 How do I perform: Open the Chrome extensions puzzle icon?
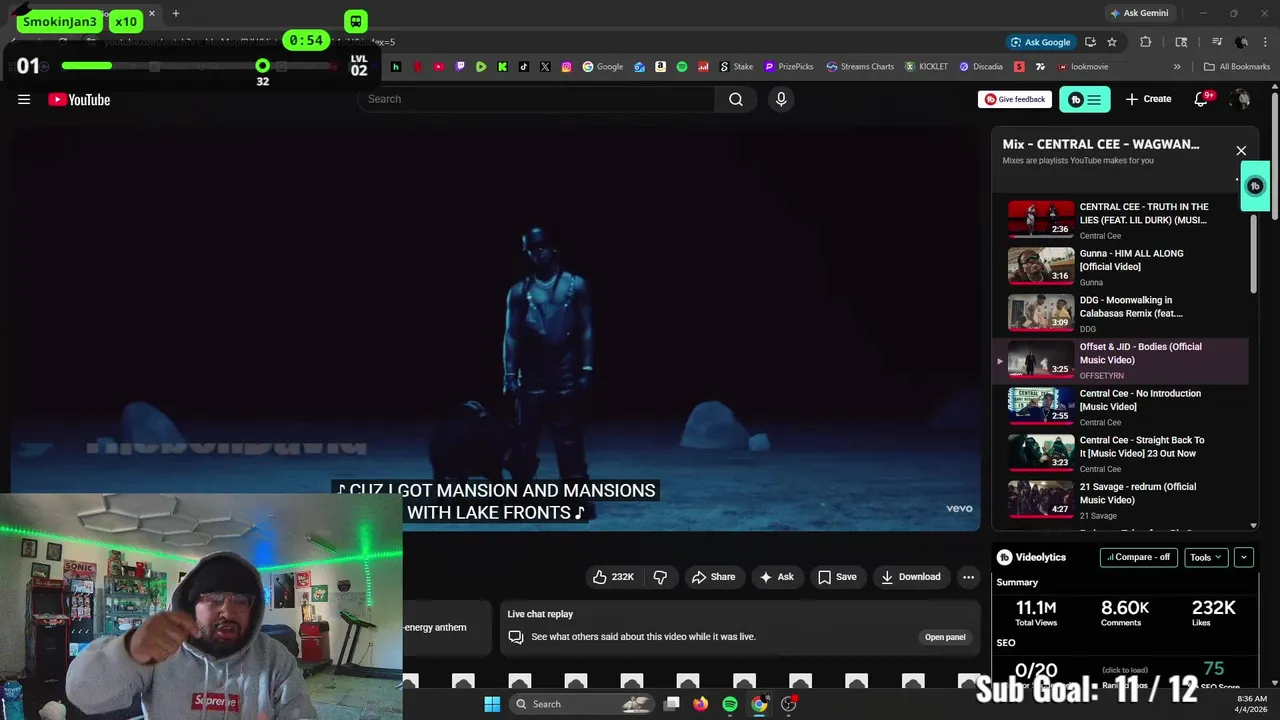(1146, 42)
